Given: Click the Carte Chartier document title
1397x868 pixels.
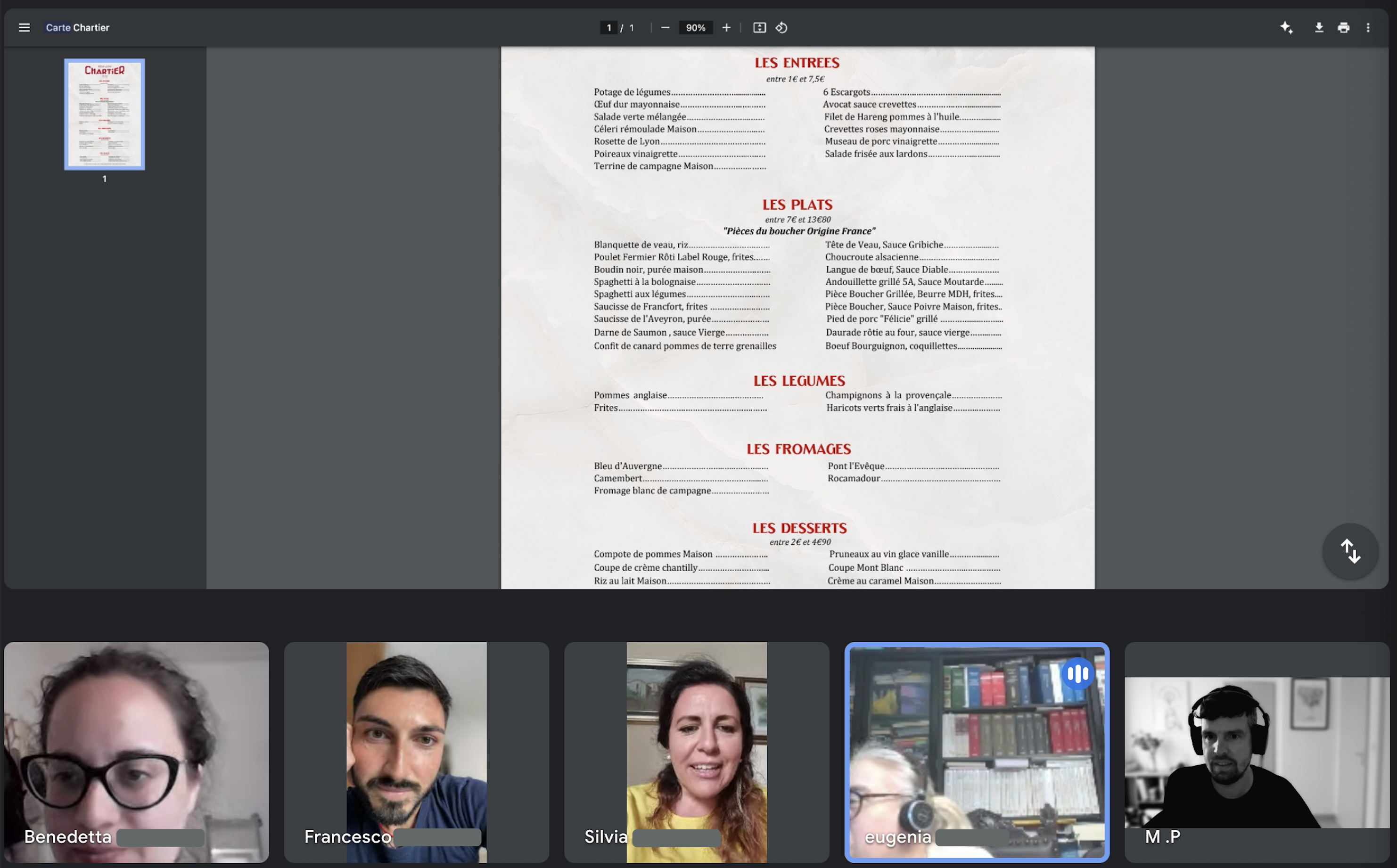Looking at the screenshot, I should 77,27.
